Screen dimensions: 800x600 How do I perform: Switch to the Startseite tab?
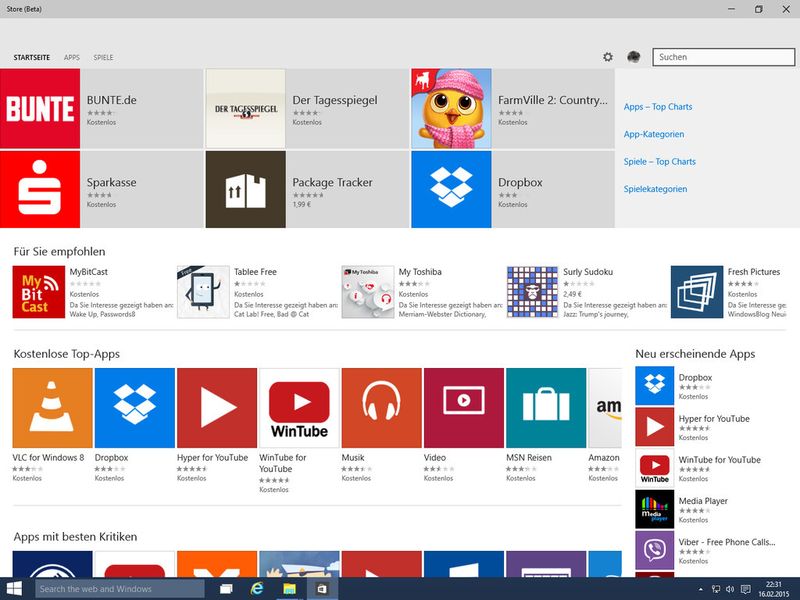click(x=32, y=57)
